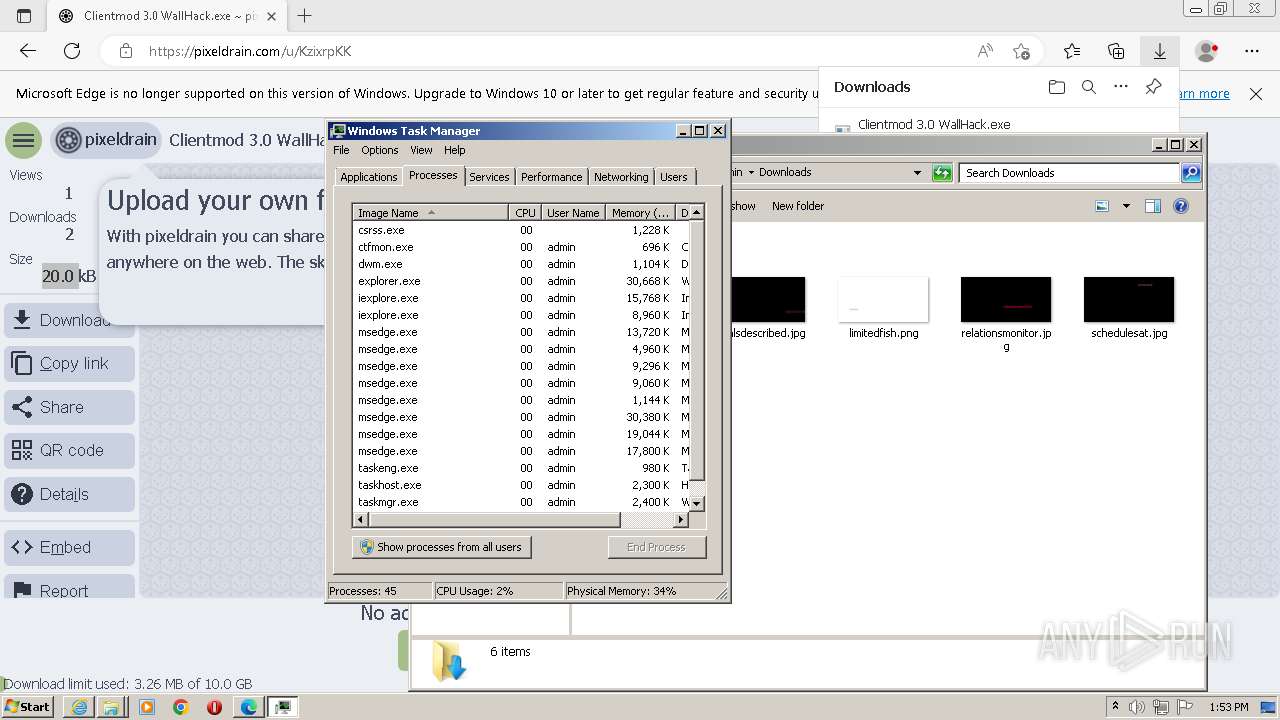Refresh the pixeldrain page
This screenshot has height=720, width=1280.
coord(72,51)
